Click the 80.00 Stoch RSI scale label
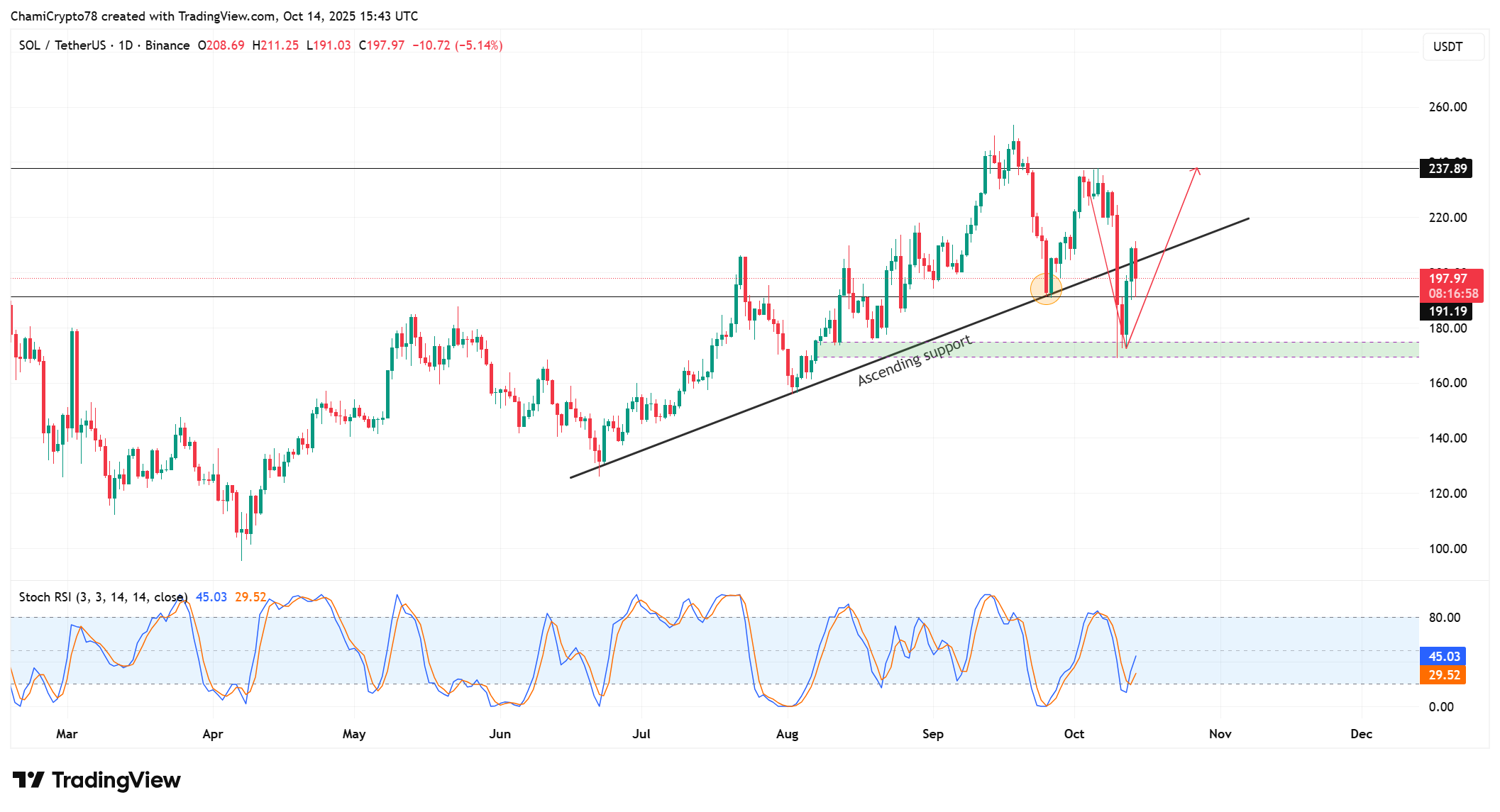Viewport: 1500px width, 812px height. click(1444, 618)
